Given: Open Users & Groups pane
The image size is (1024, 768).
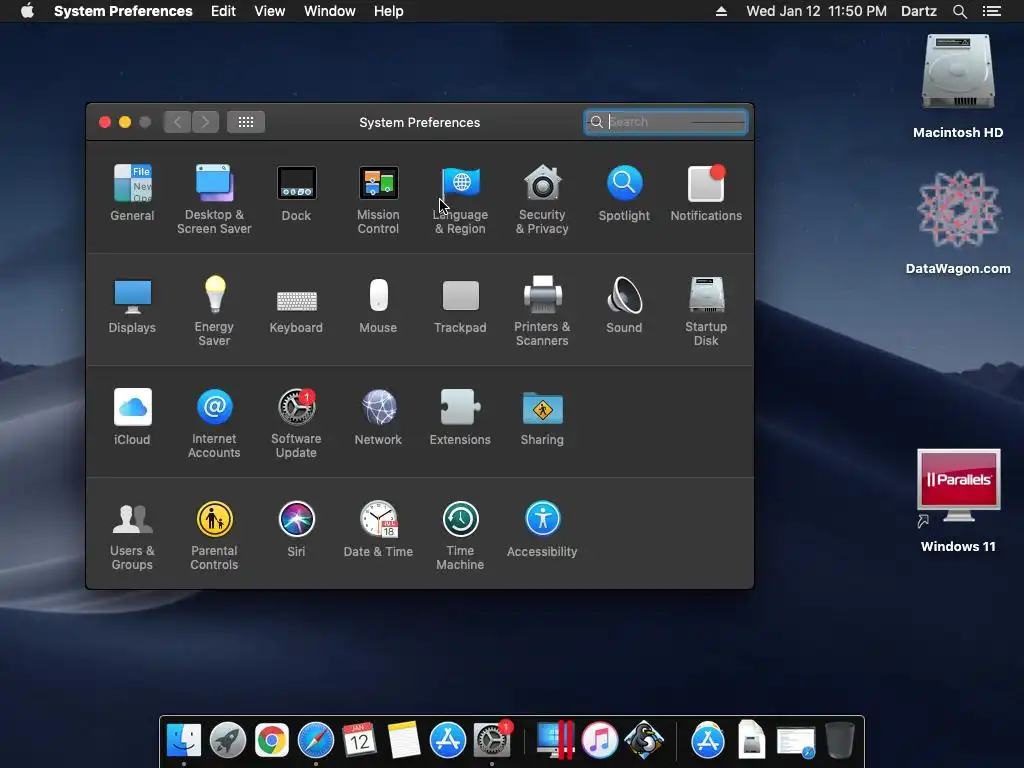Looking at the screenshot, I should tap(133, 536).
